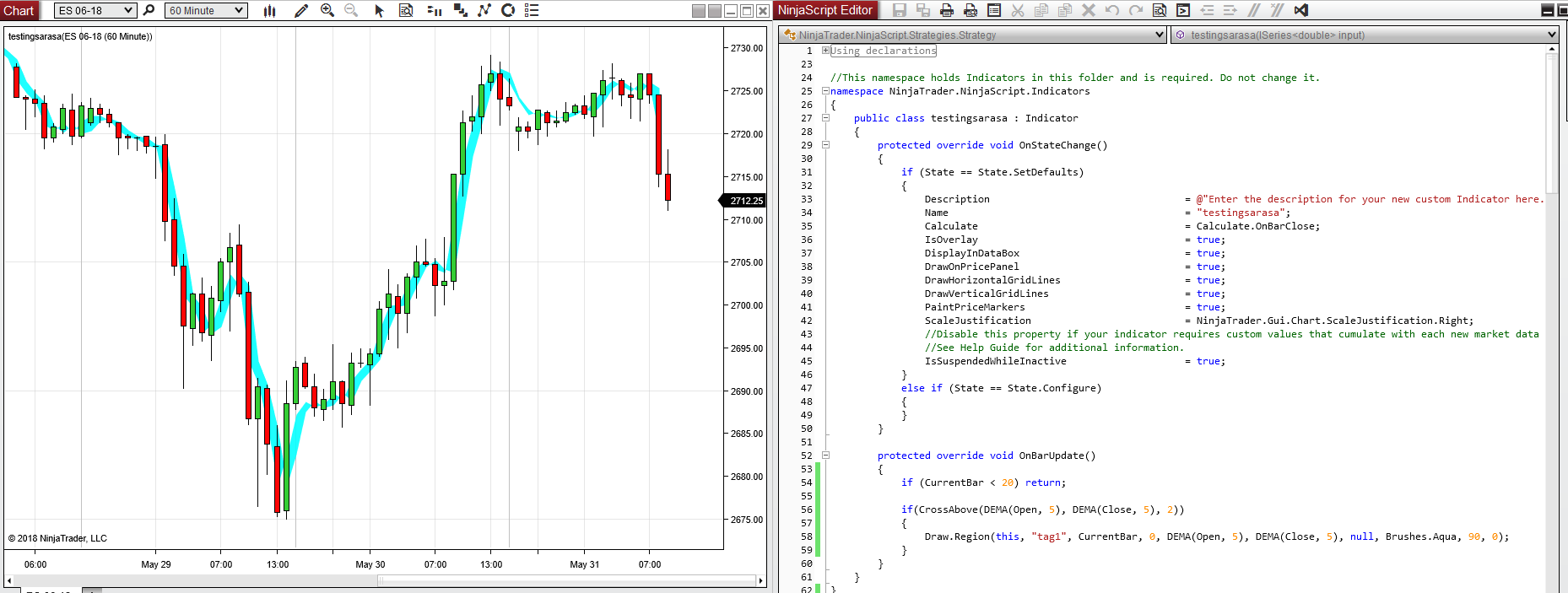Click the 2712.25 current price marker

pyautogui.click(x=743, y=200)
